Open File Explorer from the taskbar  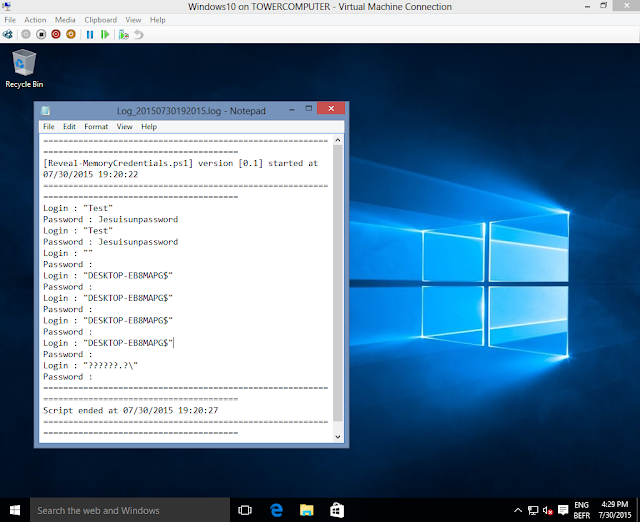coord(307,510)
